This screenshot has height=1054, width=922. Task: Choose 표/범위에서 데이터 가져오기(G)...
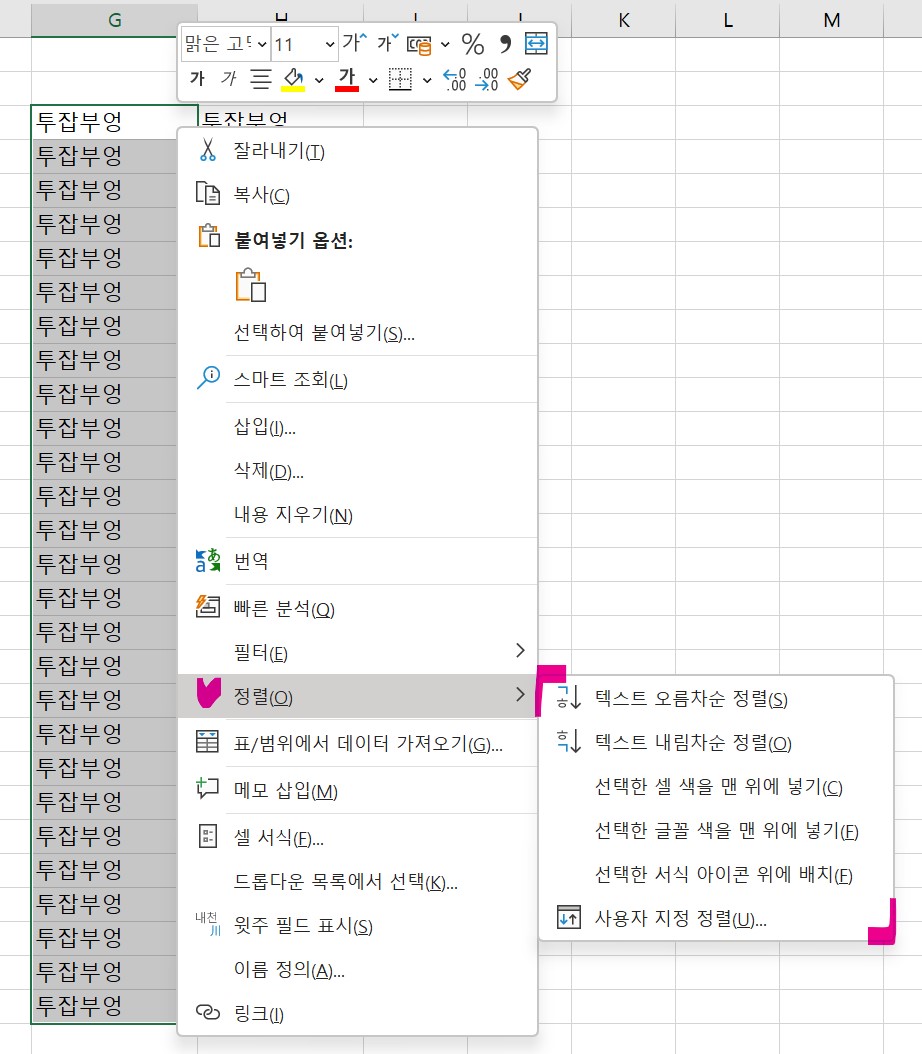coord(358,743)
